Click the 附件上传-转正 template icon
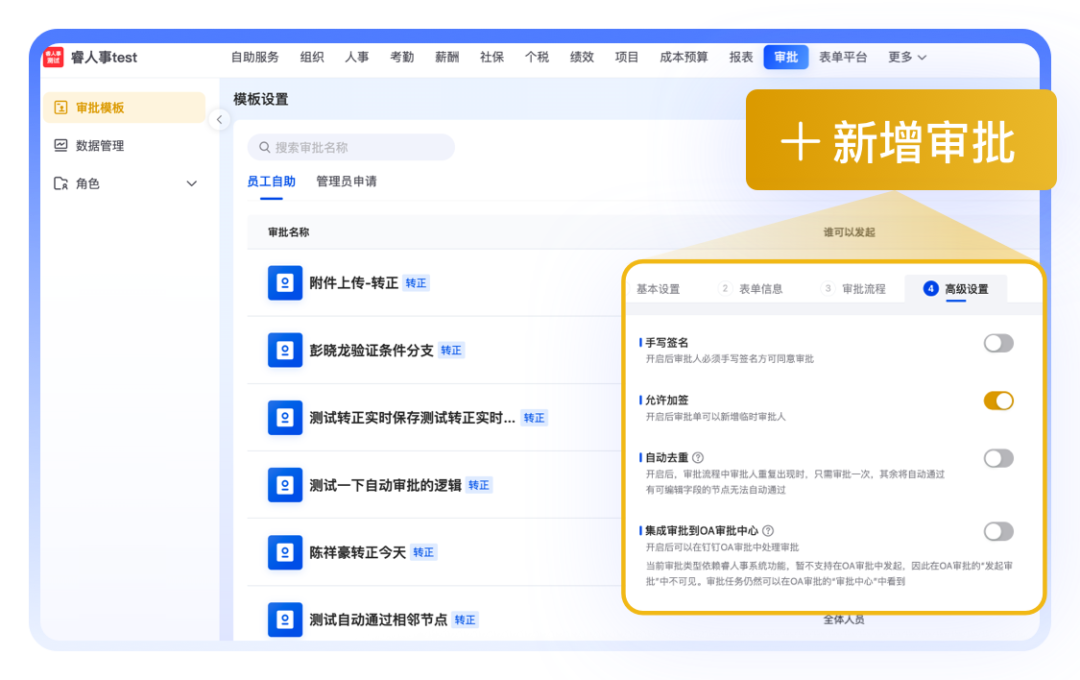Image resolution: width=1080 pixels, height=680 pixels. (x=285, y=283)
